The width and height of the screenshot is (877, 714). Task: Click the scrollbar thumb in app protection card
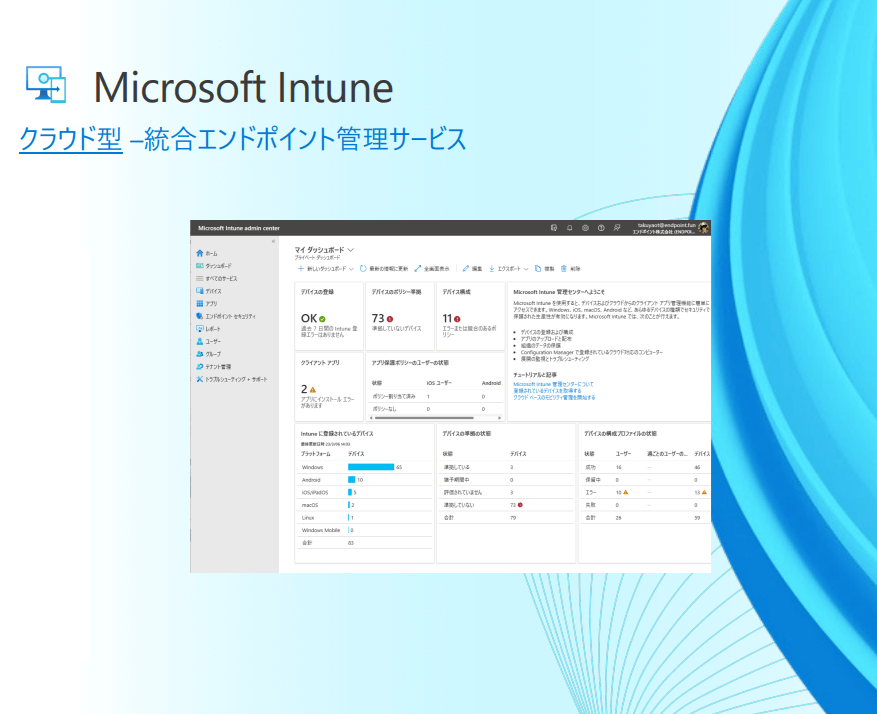pyautogui.click(x=425, y=418)
